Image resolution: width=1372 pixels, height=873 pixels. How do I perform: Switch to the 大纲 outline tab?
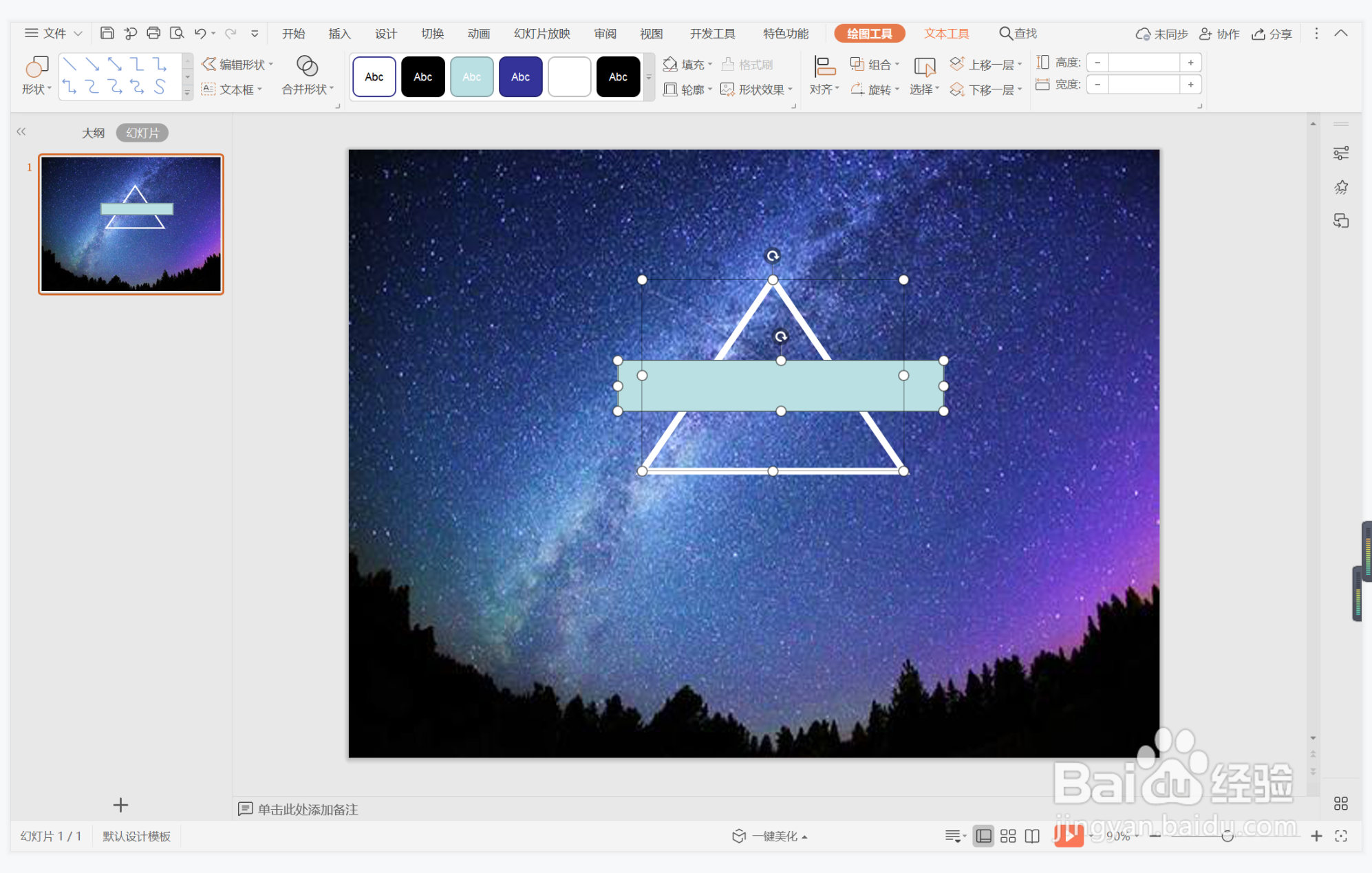tap(93, 133)
